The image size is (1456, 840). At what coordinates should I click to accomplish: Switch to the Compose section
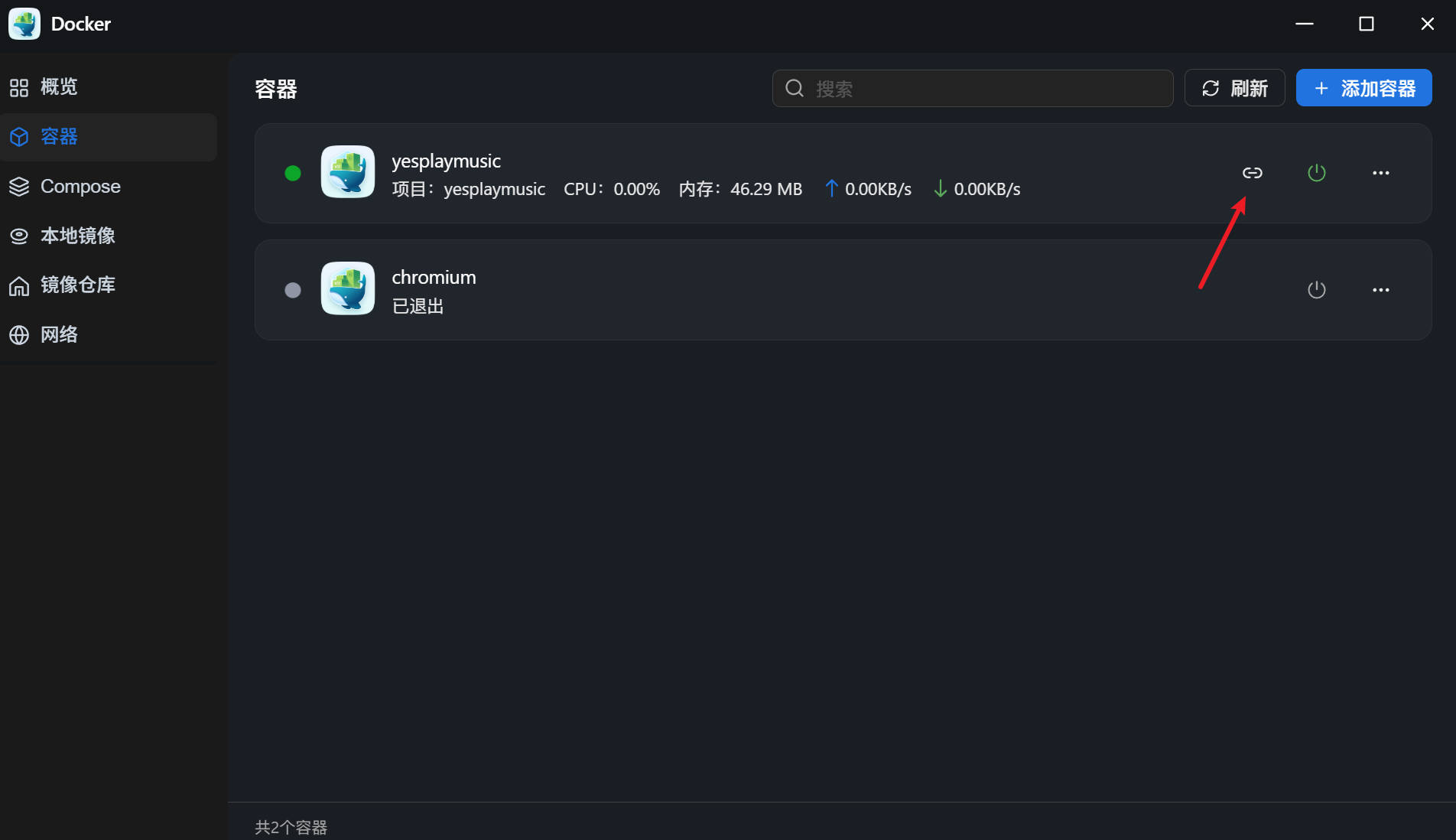pos(80,186)
